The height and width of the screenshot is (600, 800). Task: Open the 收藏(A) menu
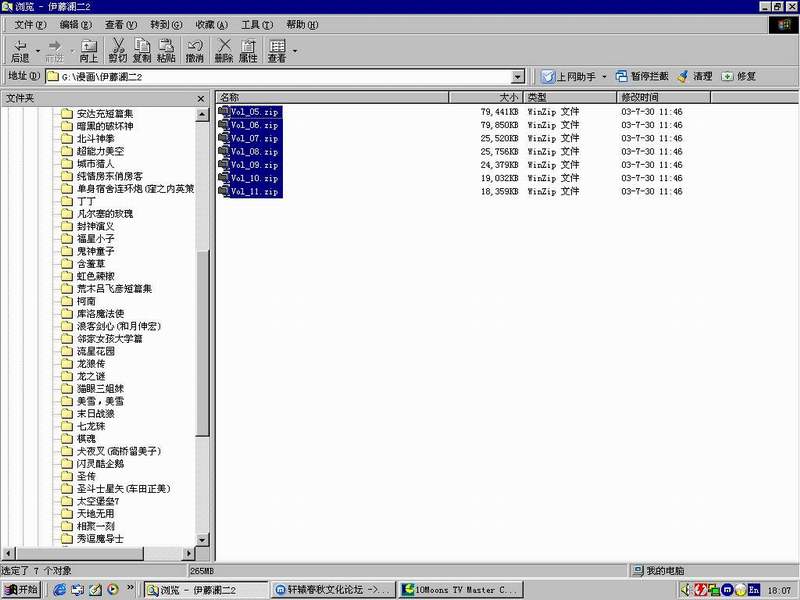click(x=212, y=24)
